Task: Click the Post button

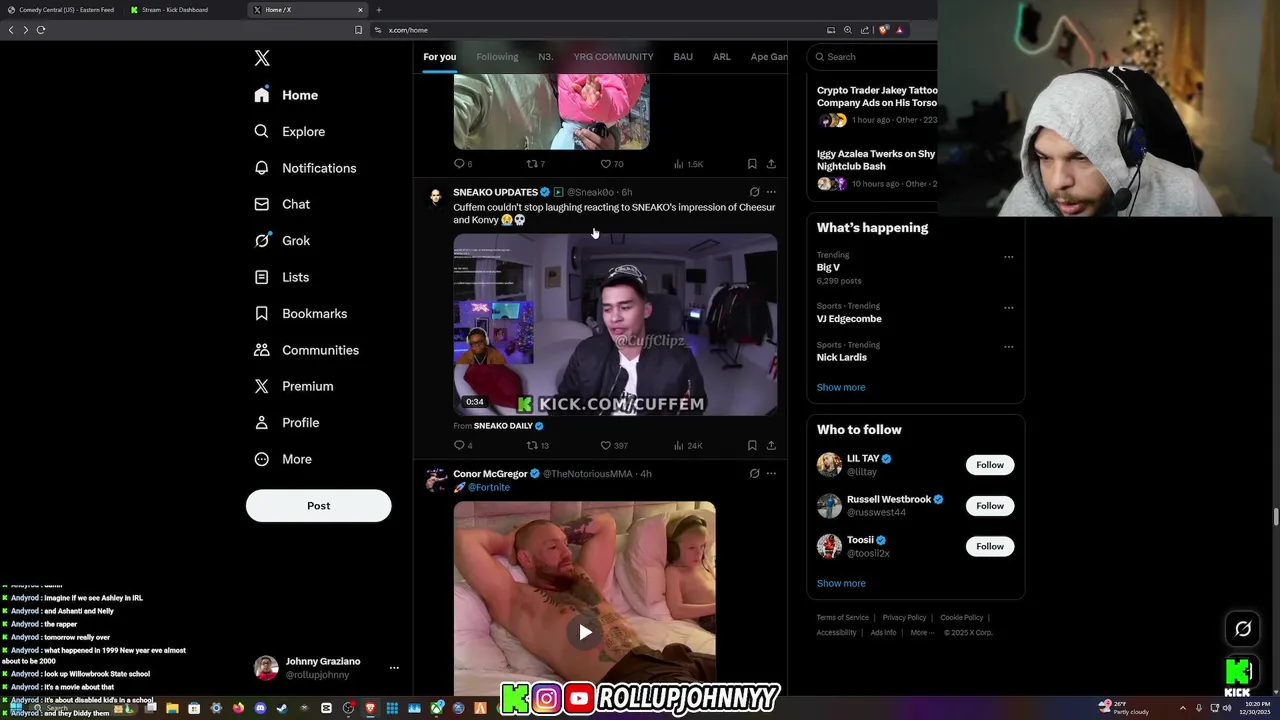Action: click(x=318, y=505)
